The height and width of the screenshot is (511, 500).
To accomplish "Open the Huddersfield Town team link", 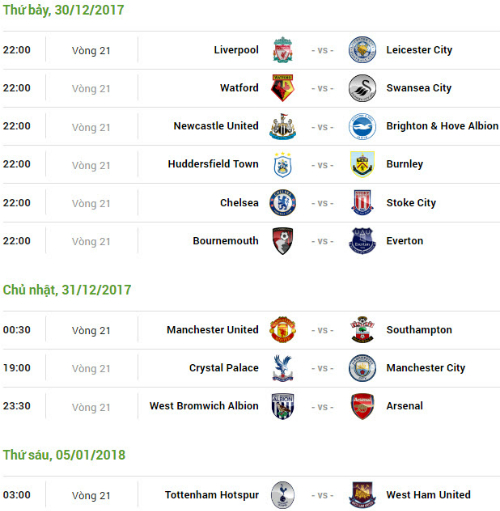I will tap(213, 164).
